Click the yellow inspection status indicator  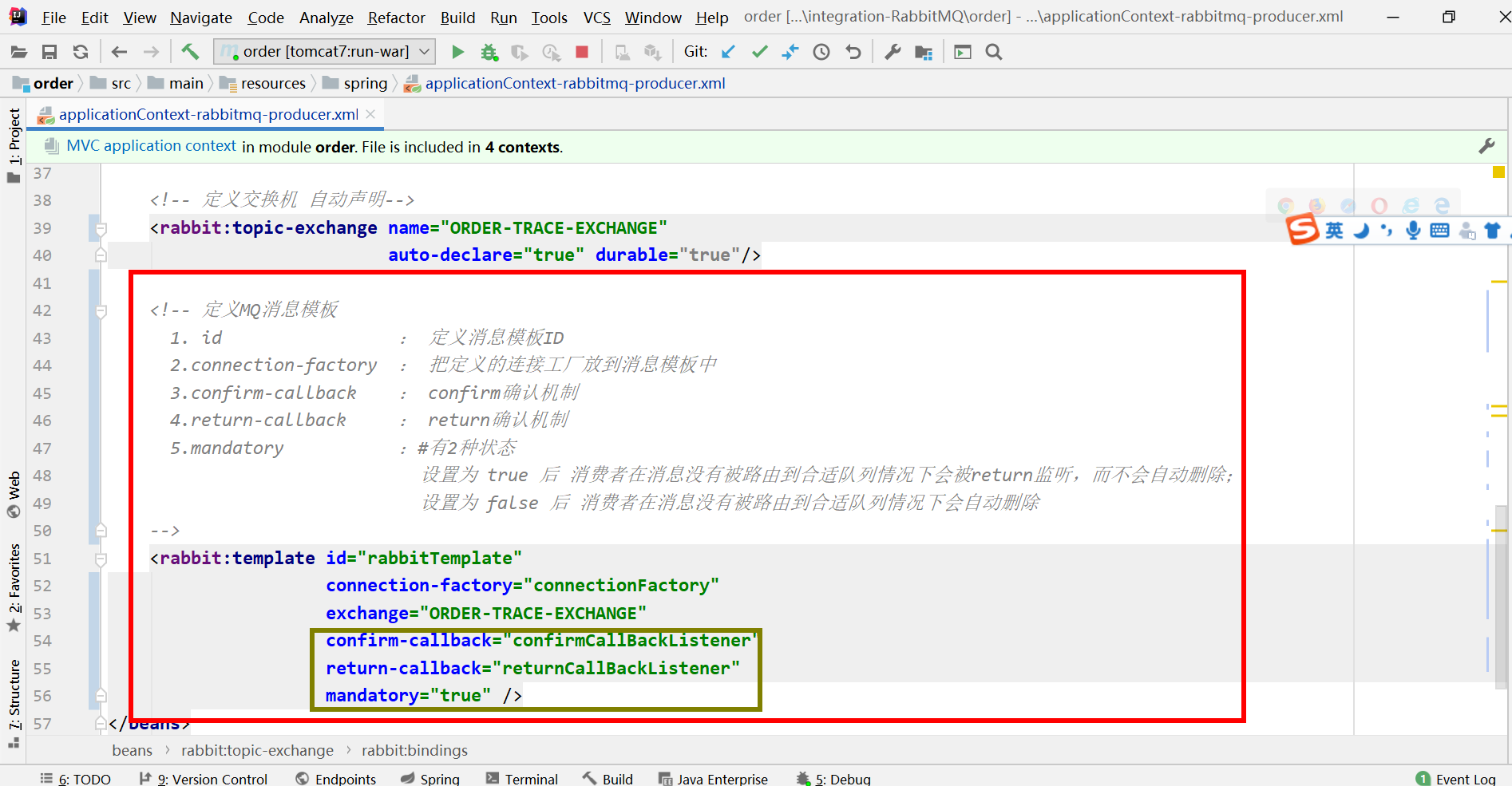point(1498,172)
